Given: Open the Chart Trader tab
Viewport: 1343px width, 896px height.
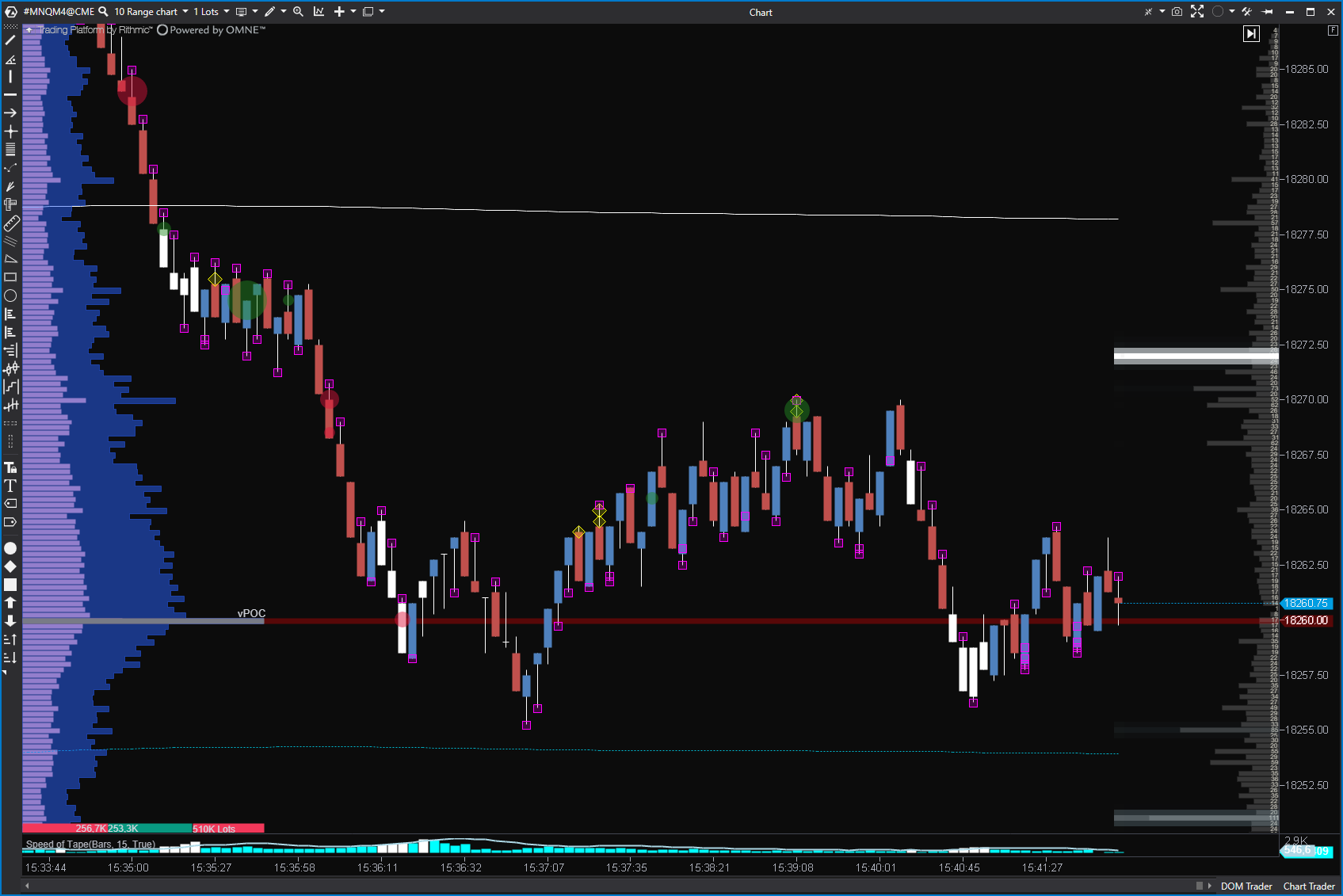Looking at the screenshot, I should click(x=1308, y=886).
